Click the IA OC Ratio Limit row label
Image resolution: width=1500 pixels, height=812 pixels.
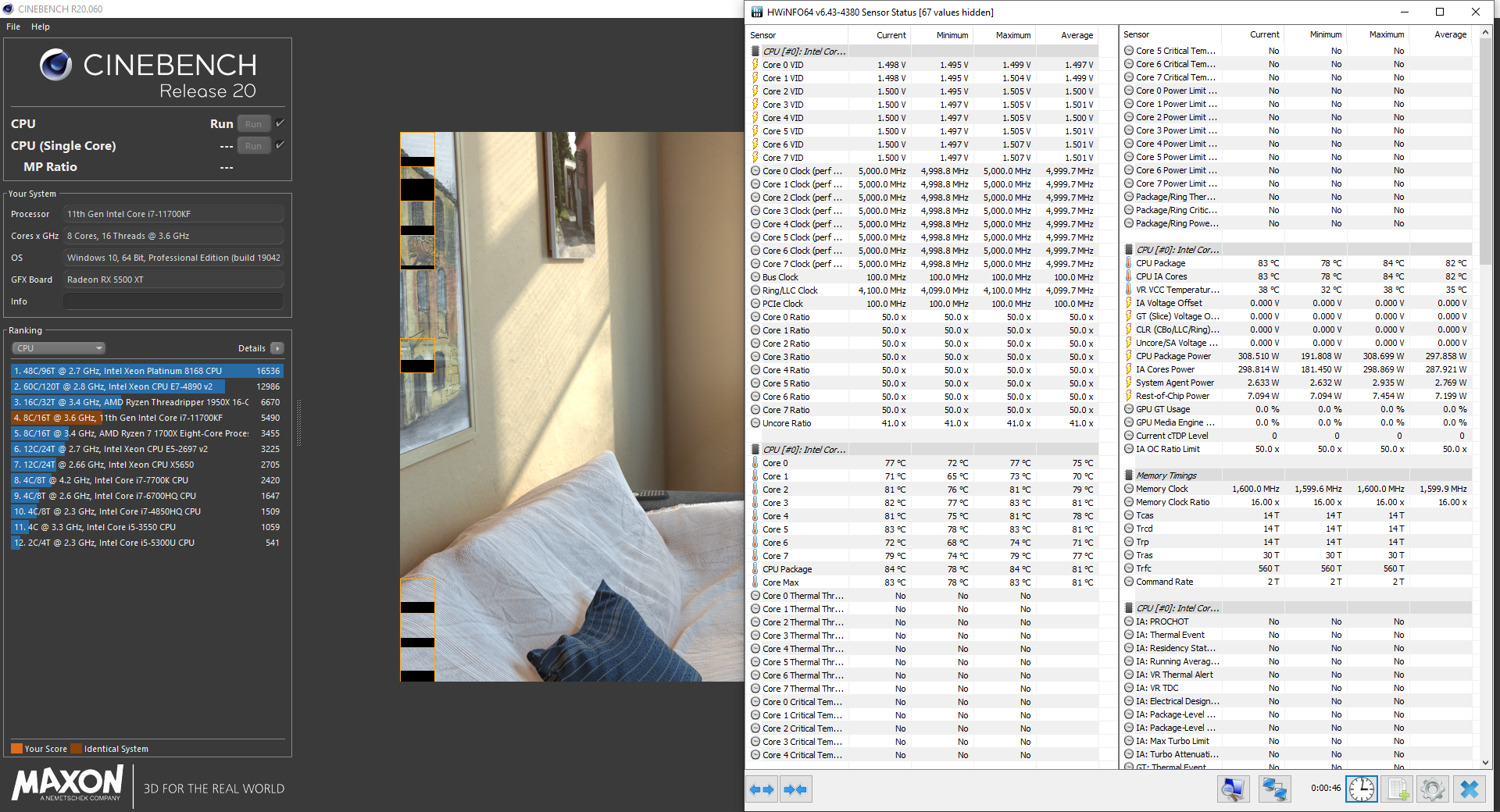(1168, 449)
